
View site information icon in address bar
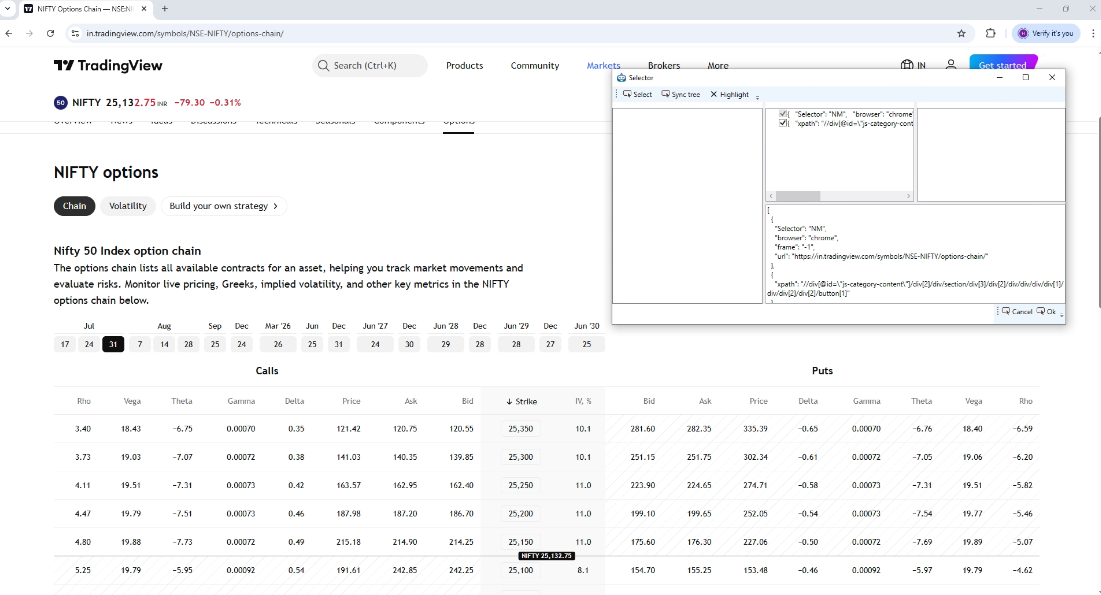click(75, 33)
